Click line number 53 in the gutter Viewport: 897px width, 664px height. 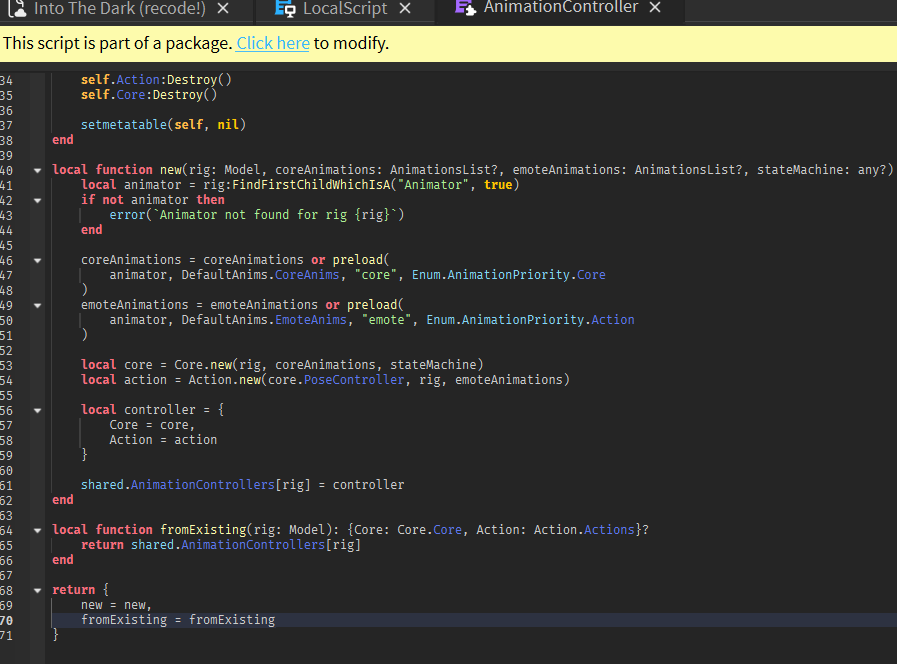(10, 364)
